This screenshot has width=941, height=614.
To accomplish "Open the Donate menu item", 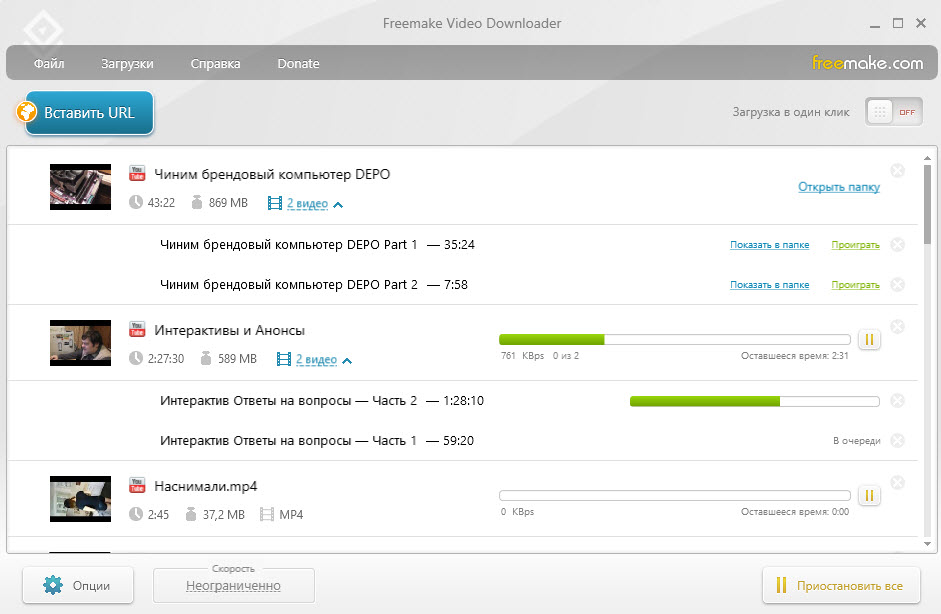I will point(298,63).
